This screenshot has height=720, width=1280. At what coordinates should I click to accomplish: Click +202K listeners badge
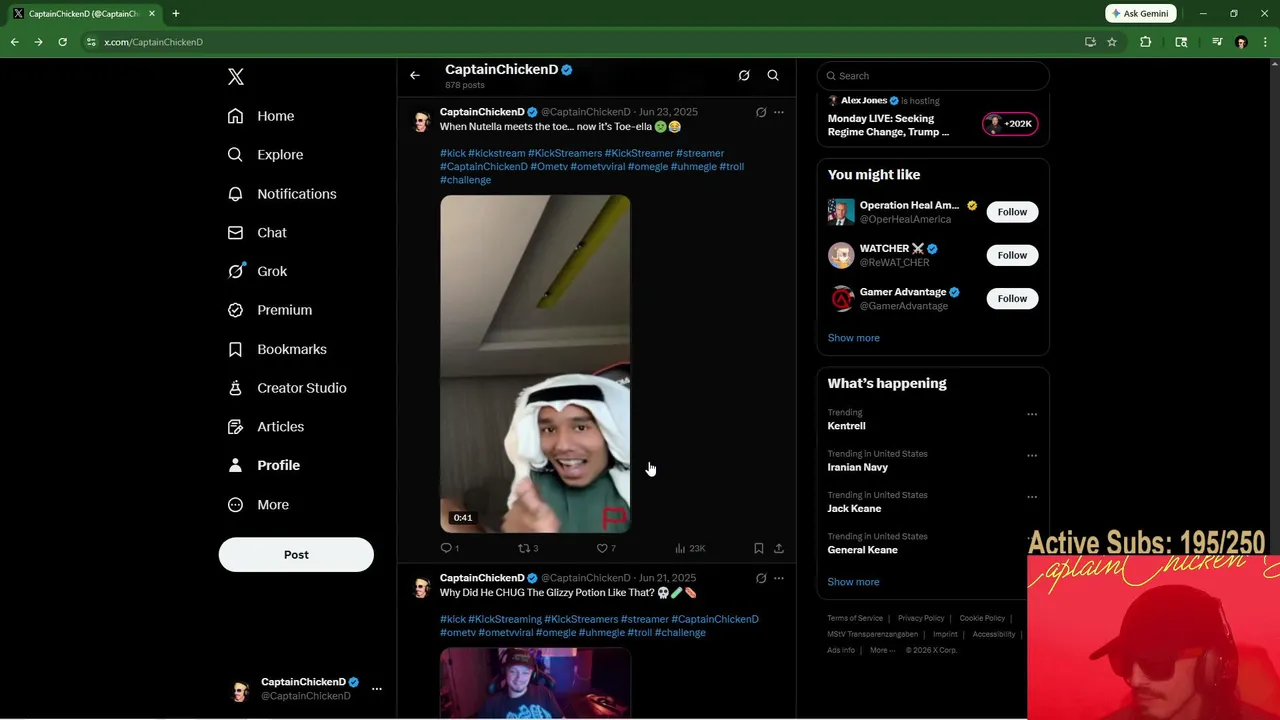point(1010,124)
